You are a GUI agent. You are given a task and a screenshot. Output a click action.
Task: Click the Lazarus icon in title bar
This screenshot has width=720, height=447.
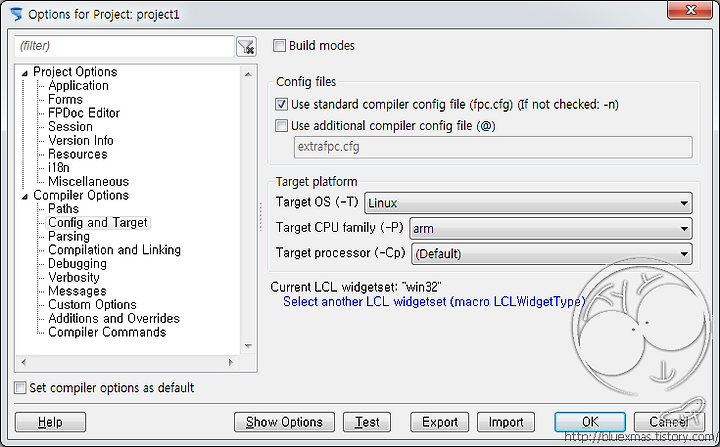point(16,14)
